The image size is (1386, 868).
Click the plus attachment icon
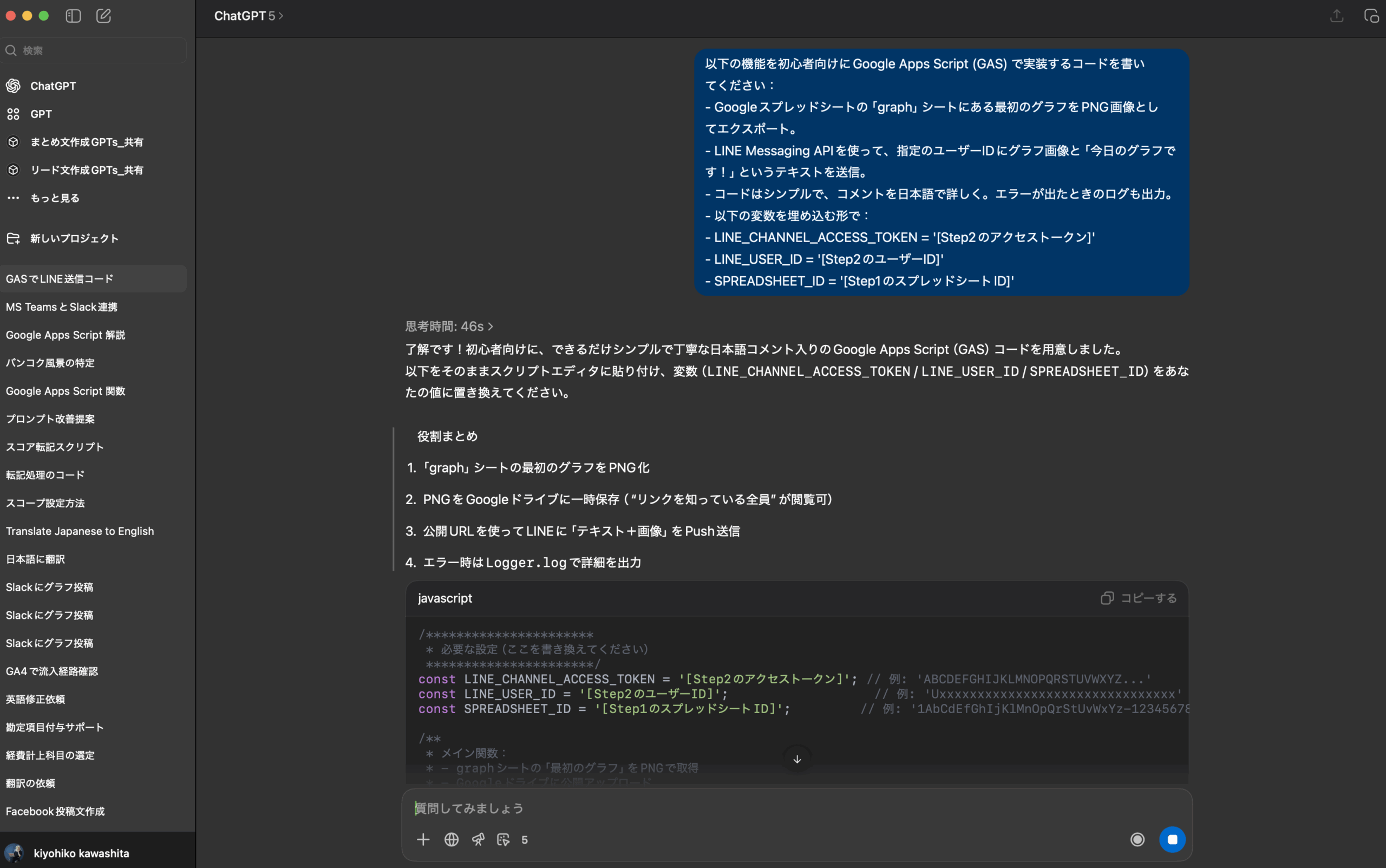point(423,839)
